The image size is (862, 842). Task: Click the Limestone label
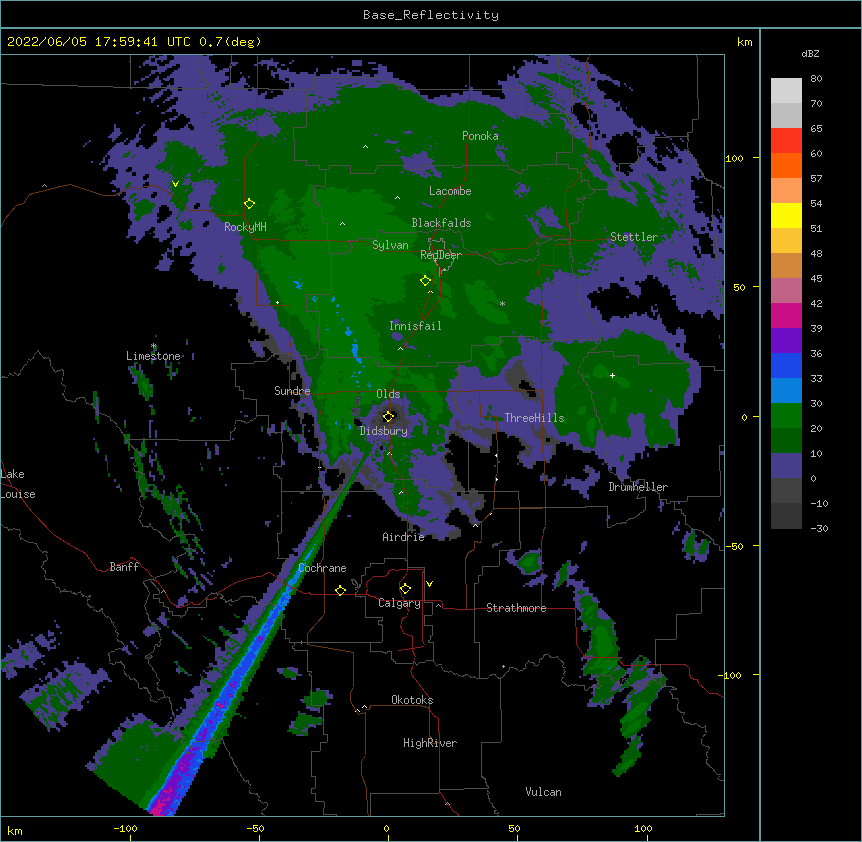pos(153,356)
